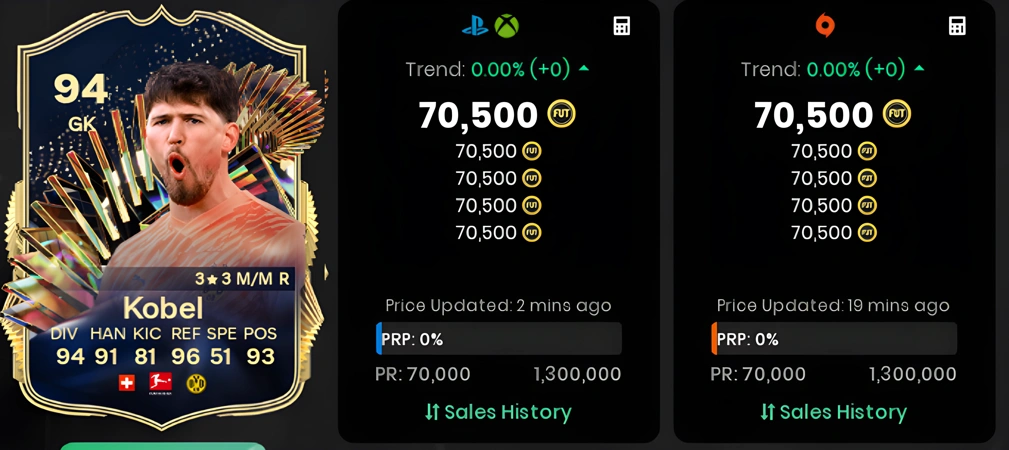Click the PlayStation logo icon
1009x450 pixels.
(475, 26)
